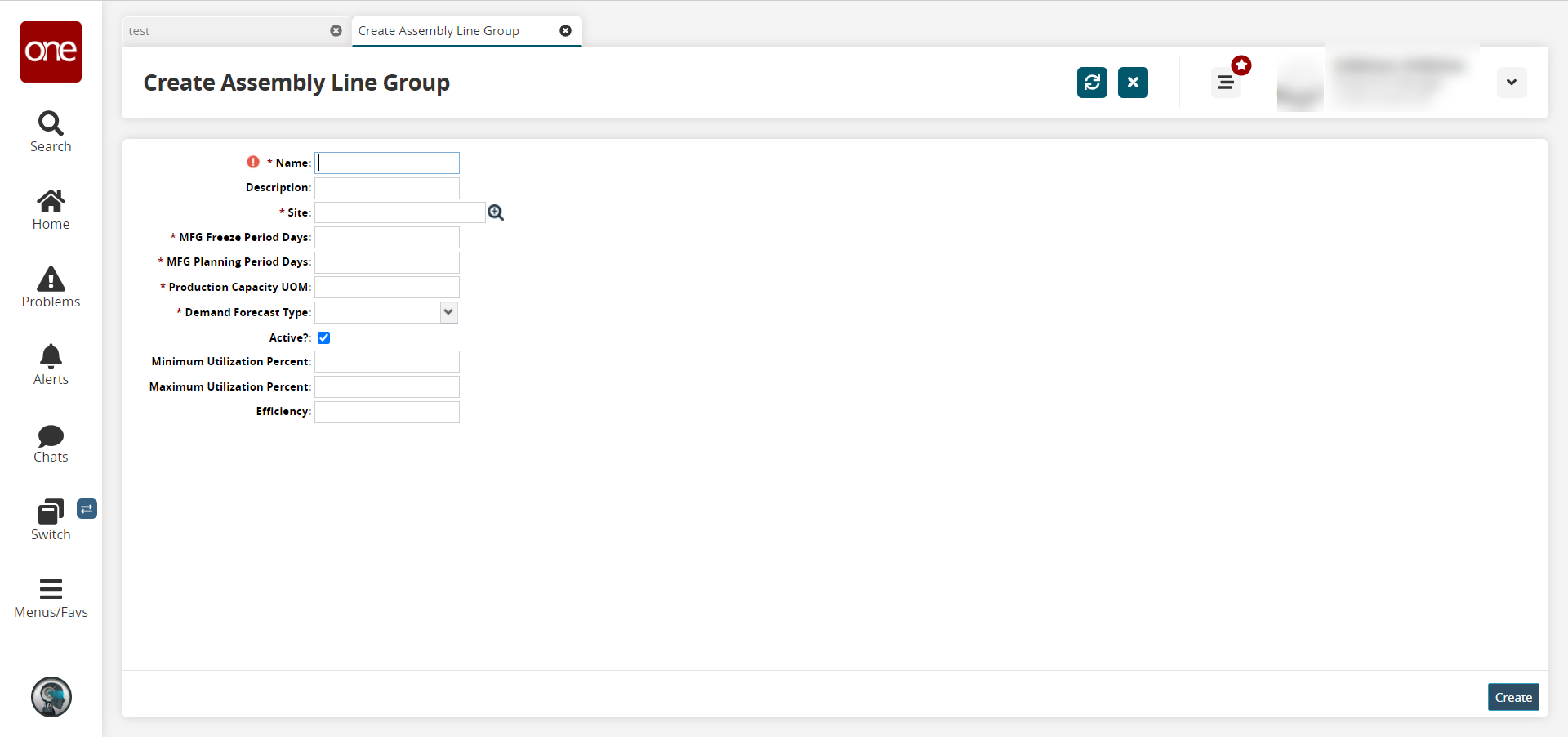
Task: Click the Description input field
Action: (387, 188)
